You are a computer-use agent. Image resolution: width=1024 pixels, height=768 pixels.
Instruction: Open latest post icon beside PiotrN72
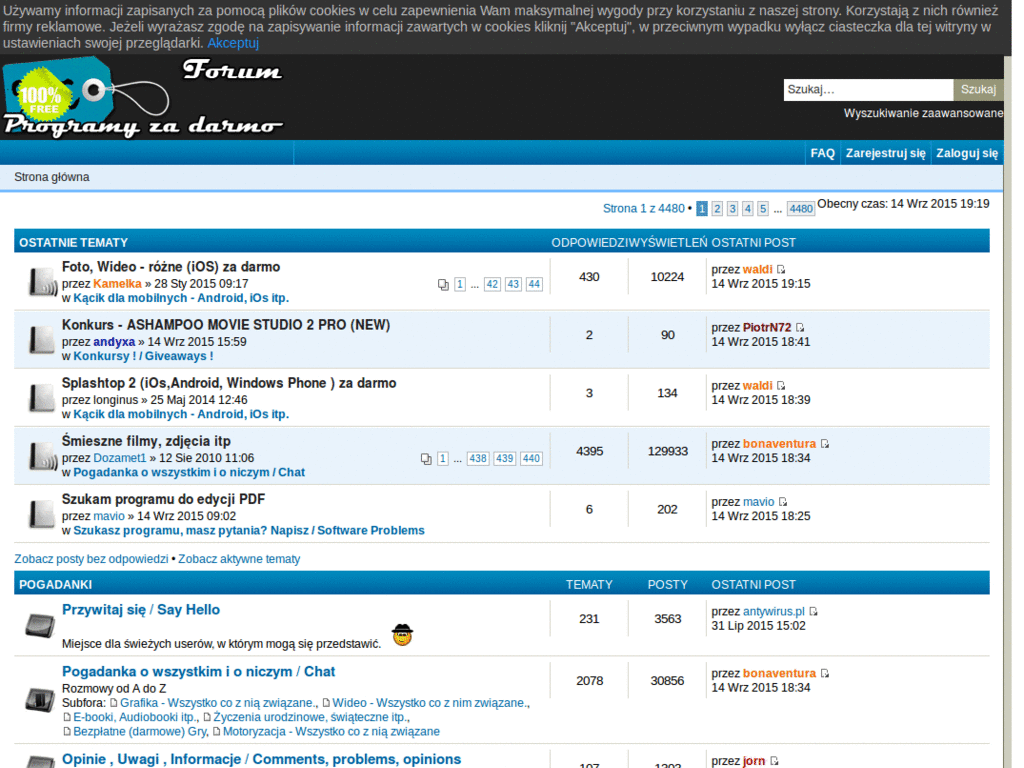pos(800,327)
